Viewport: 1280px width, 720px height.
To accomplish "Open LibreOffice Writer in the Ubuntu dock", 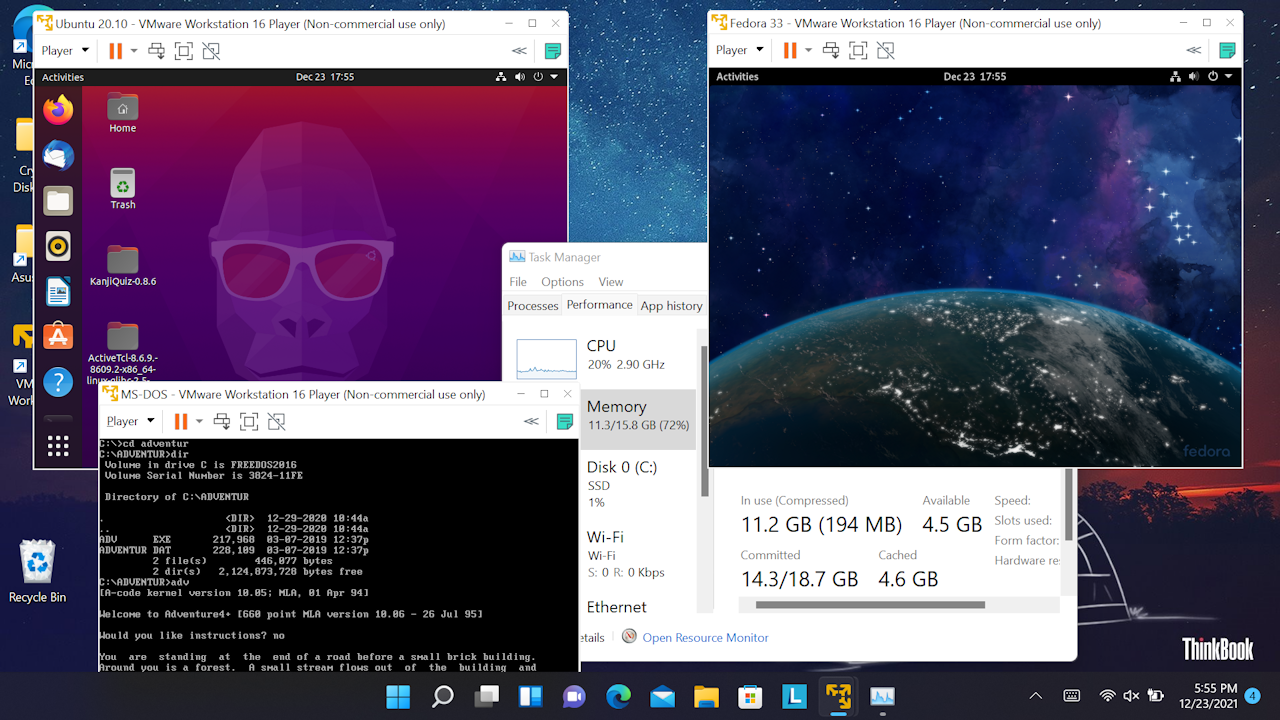I will point(58,291).
